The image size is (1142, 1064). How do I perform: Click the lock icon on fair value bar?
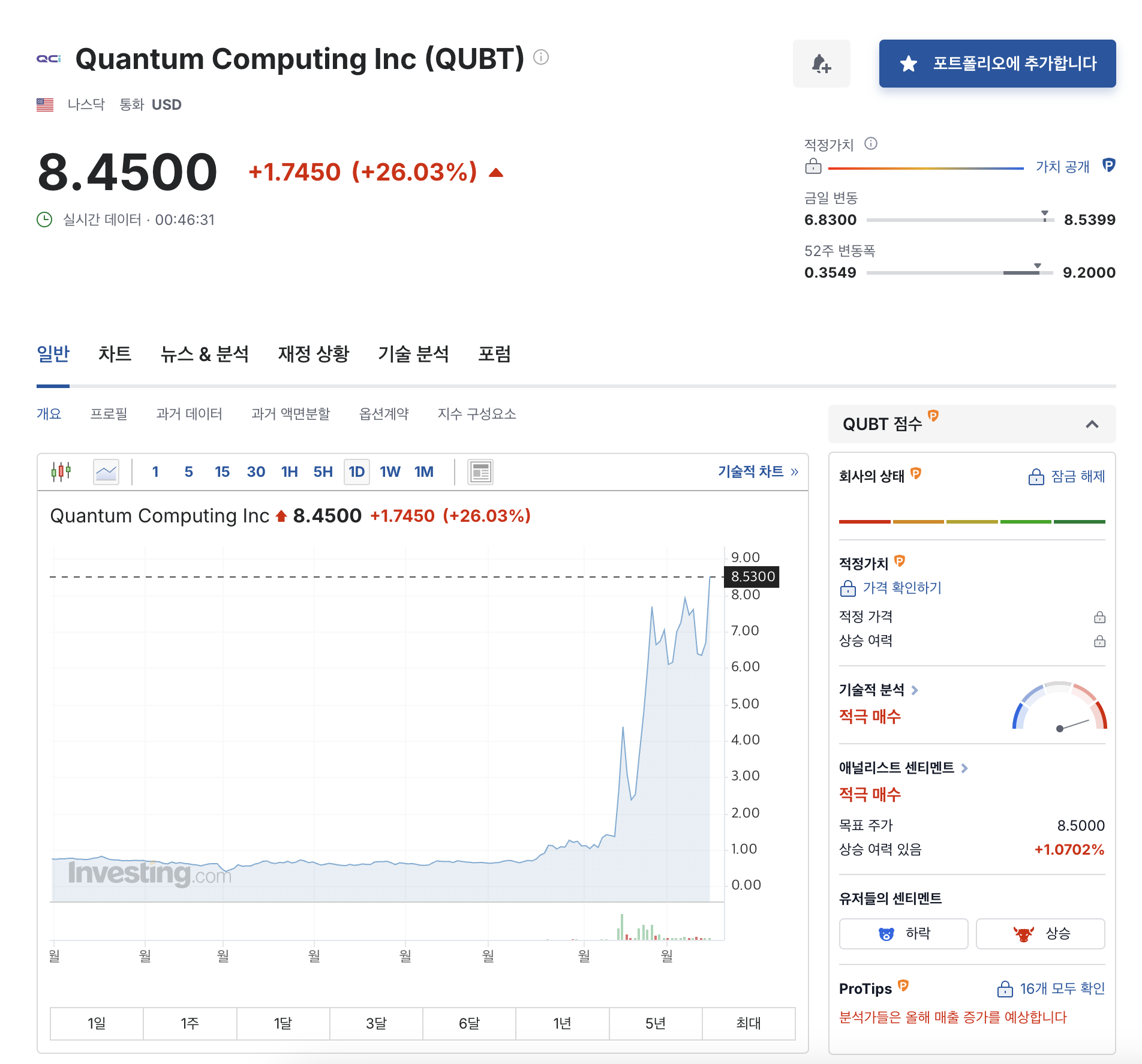(813, 166)
